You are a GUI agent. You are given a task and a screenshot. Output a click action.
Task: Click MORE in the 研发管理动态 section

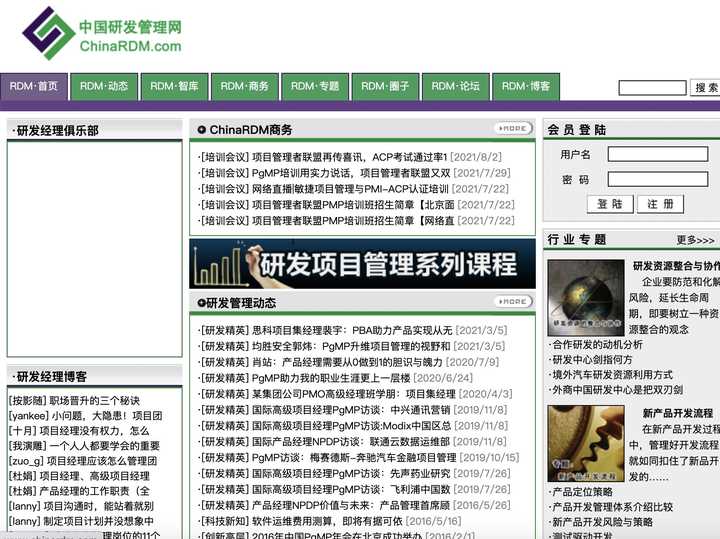513,302
